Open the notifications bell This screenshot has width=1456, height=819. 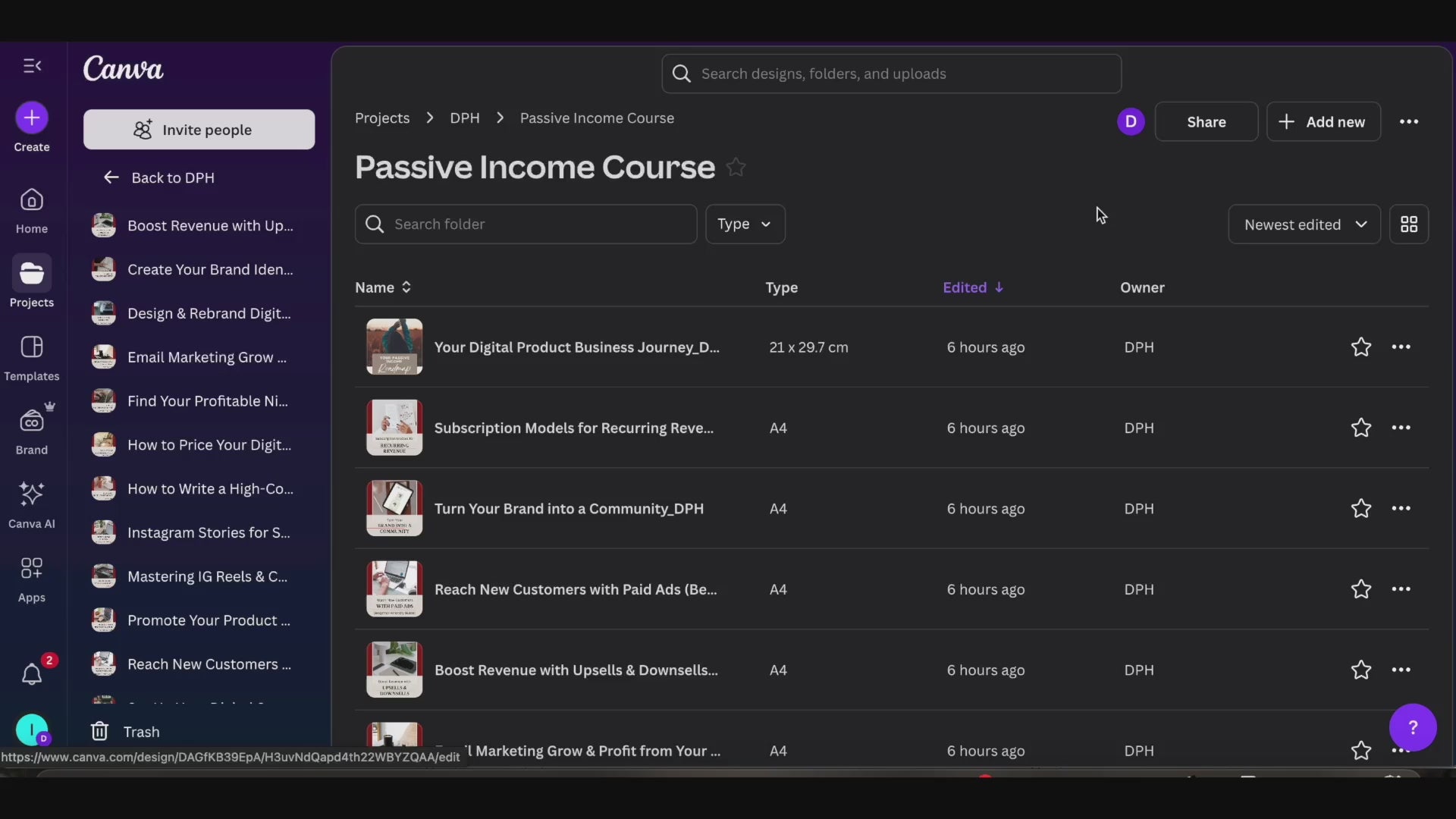(x=32, y=674)
